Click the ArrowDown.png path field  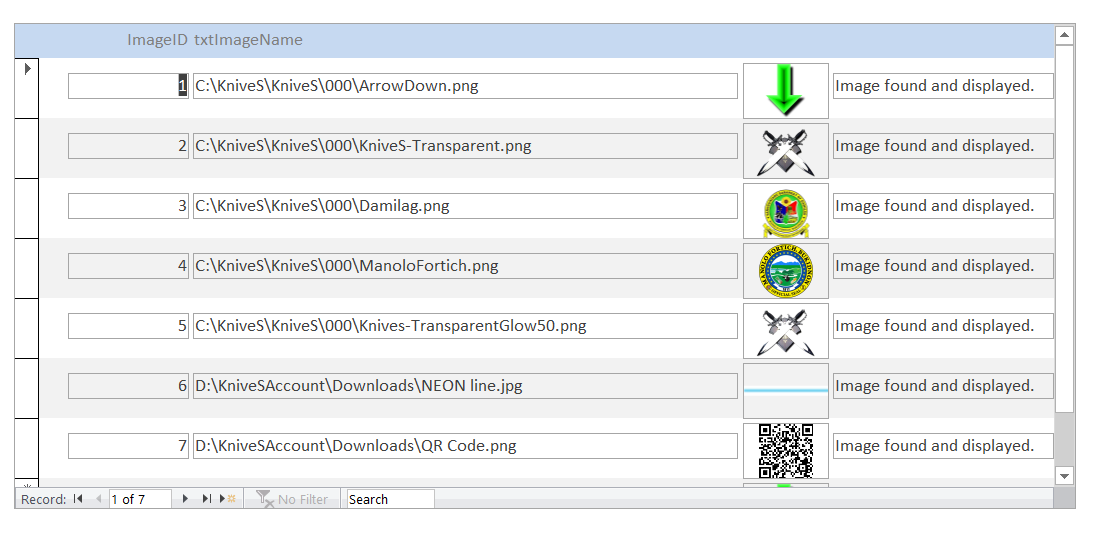point(465,86)
